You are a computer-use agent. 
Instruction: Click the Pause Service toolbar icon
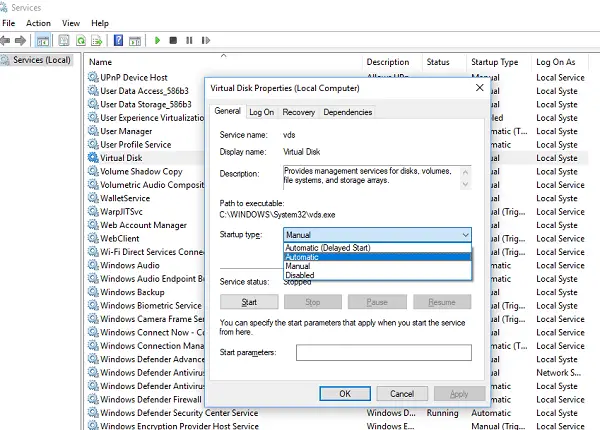[x=189, y=40]
